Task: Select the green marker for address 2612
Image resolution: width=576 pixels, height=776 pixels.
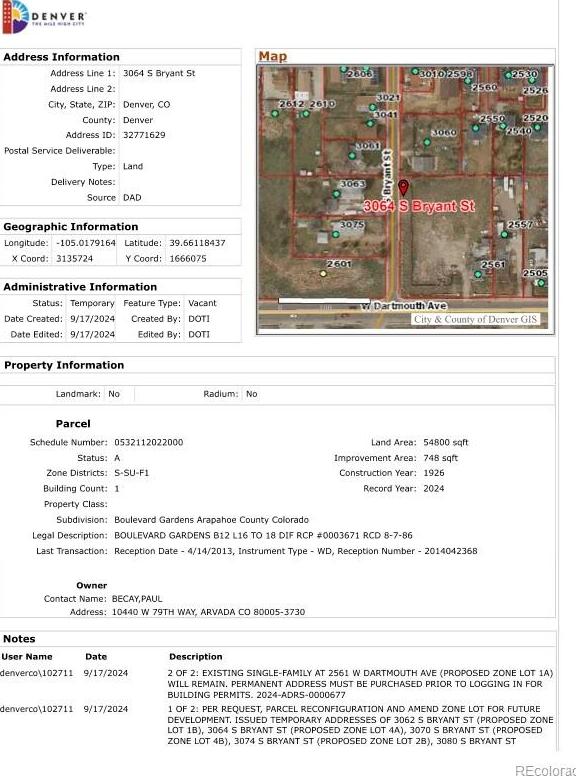Action: point(275,114)
